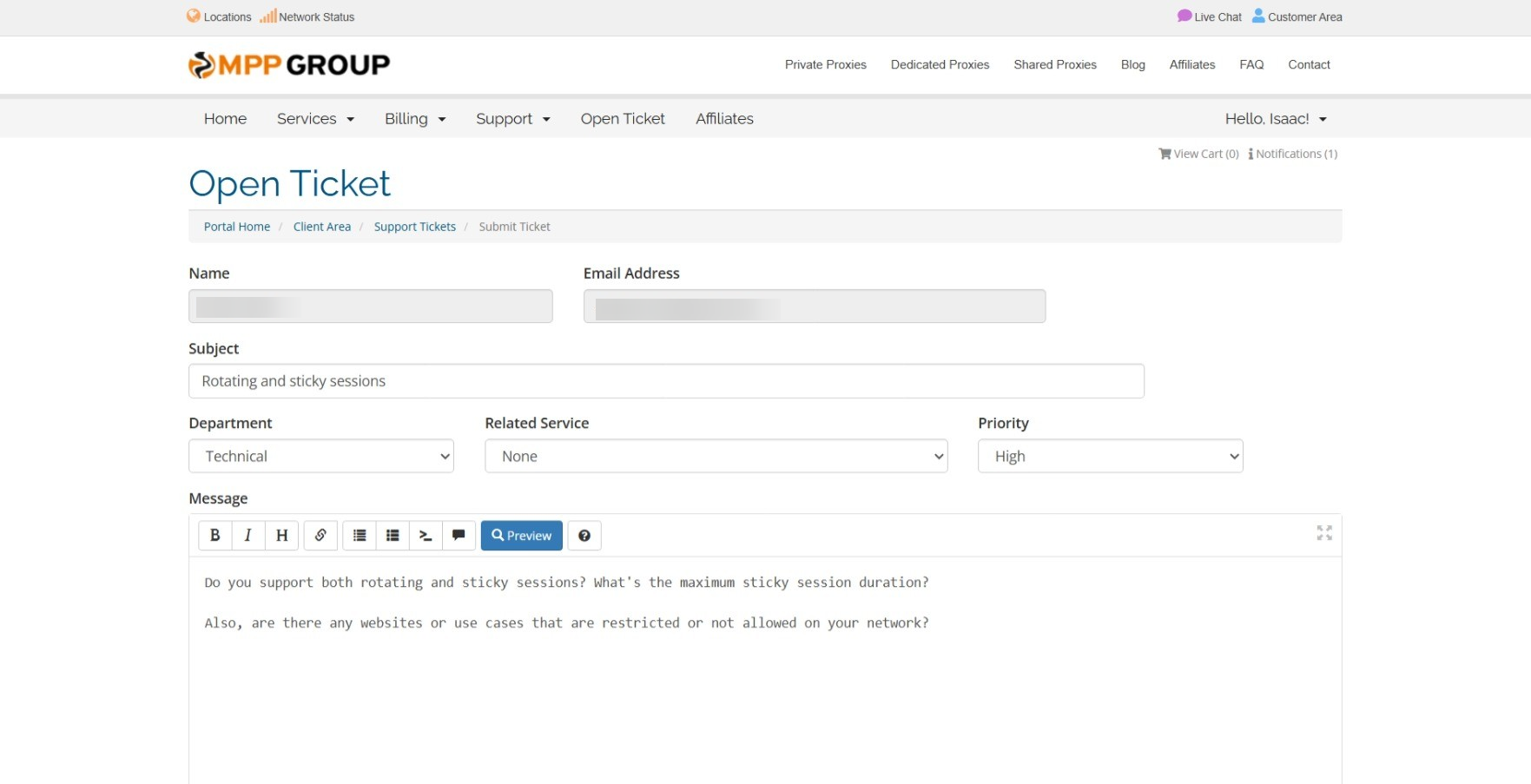Open Shared Proxies page
Image resolution: width=1531 pixels, height=784 pixels.
(1055, 65)
